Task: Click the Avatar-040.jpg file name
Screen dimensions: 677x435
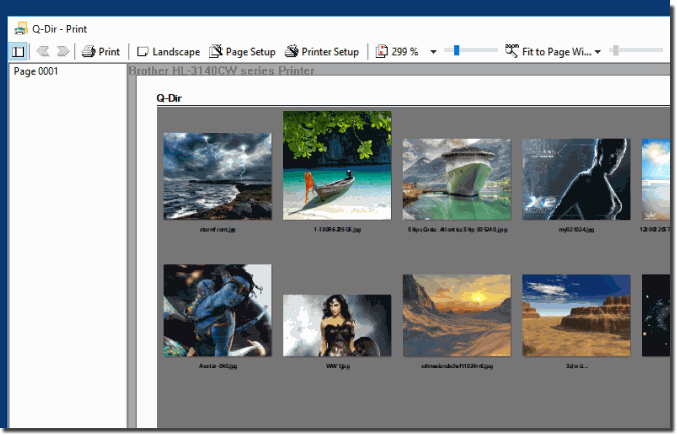Action: (218, 366)
